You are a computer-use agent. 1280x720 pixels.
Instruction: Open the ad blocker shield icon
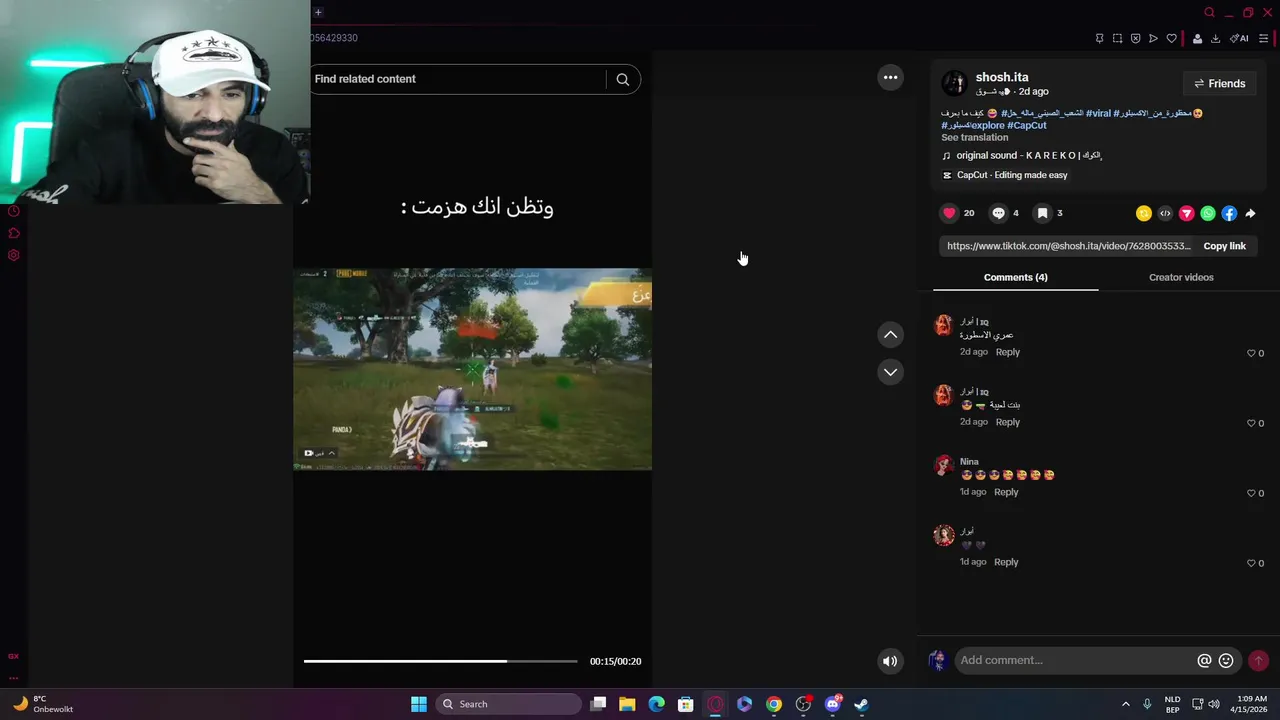pyautogui.click(x=1135, y=38)
